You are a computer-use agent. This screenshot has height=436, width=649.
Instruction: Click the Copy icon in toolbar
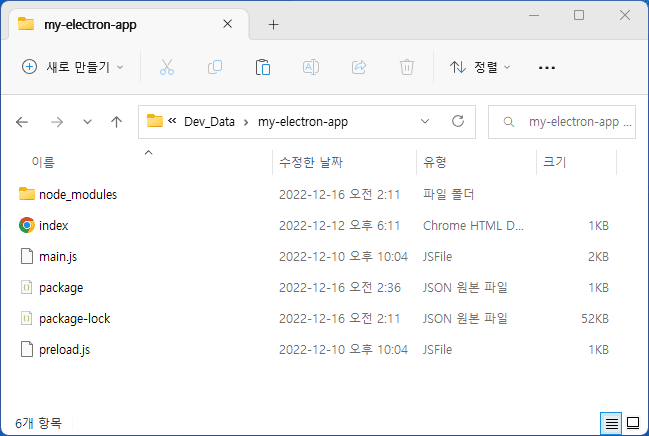coord(215,67)
